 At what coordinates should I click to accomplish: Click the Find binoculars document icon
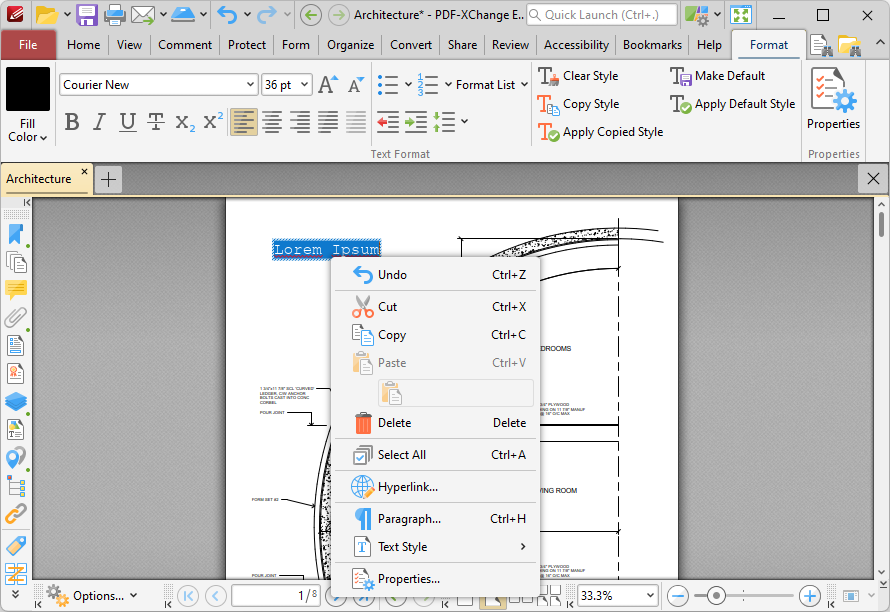(x=821, y=45)
